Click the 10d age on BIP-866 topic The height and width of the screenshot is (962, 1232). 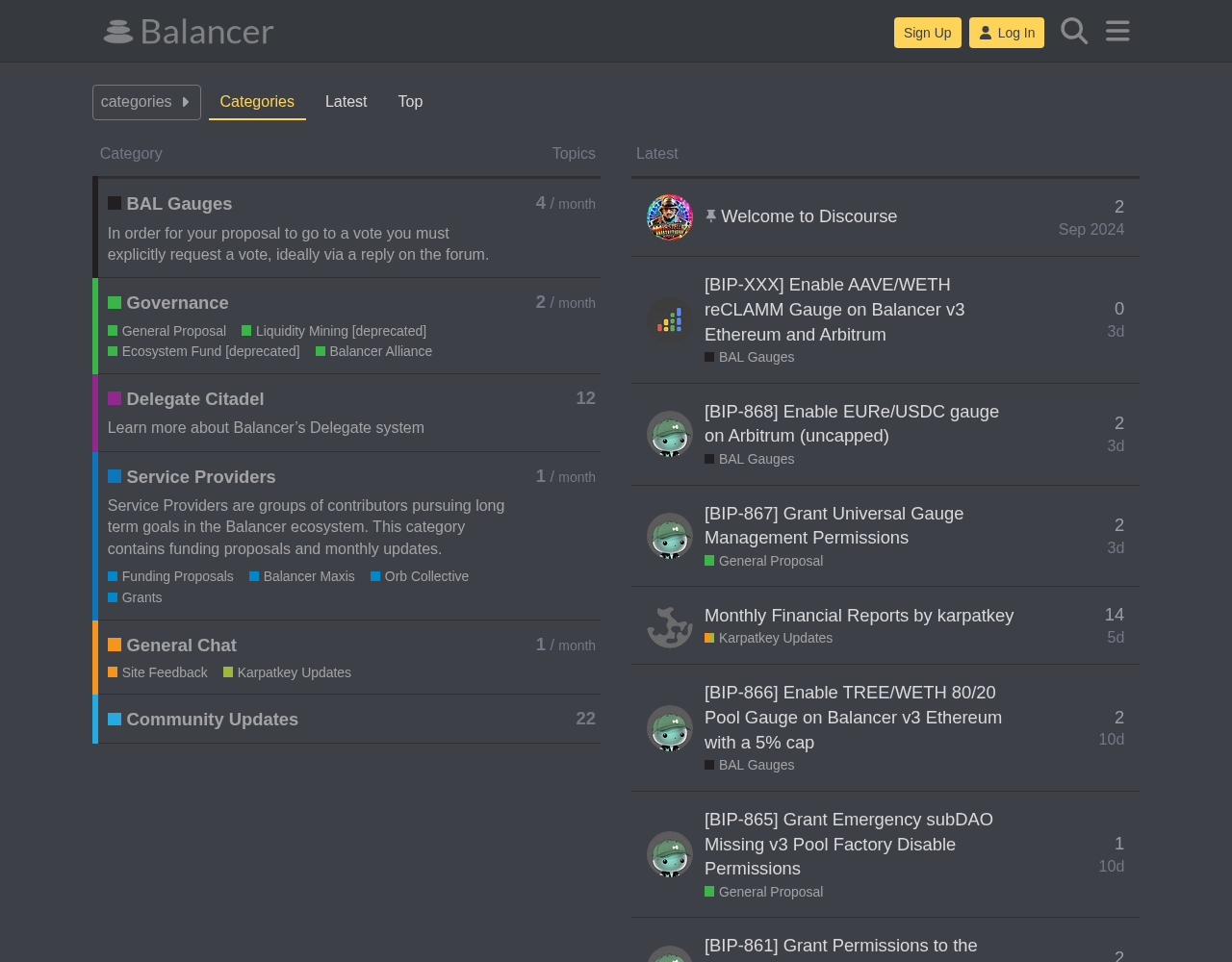click(x=1112, y=739)
